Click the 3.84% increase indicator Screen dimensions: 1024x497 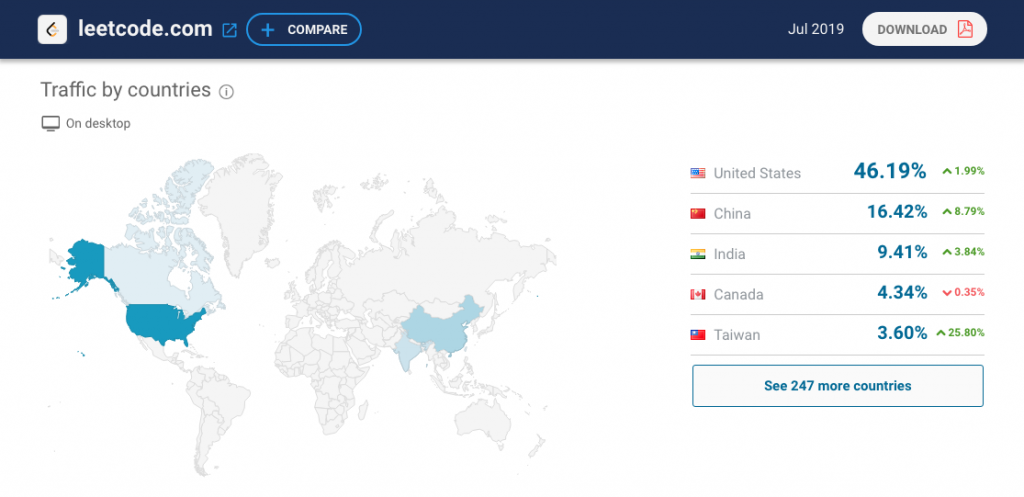(963, 252)
